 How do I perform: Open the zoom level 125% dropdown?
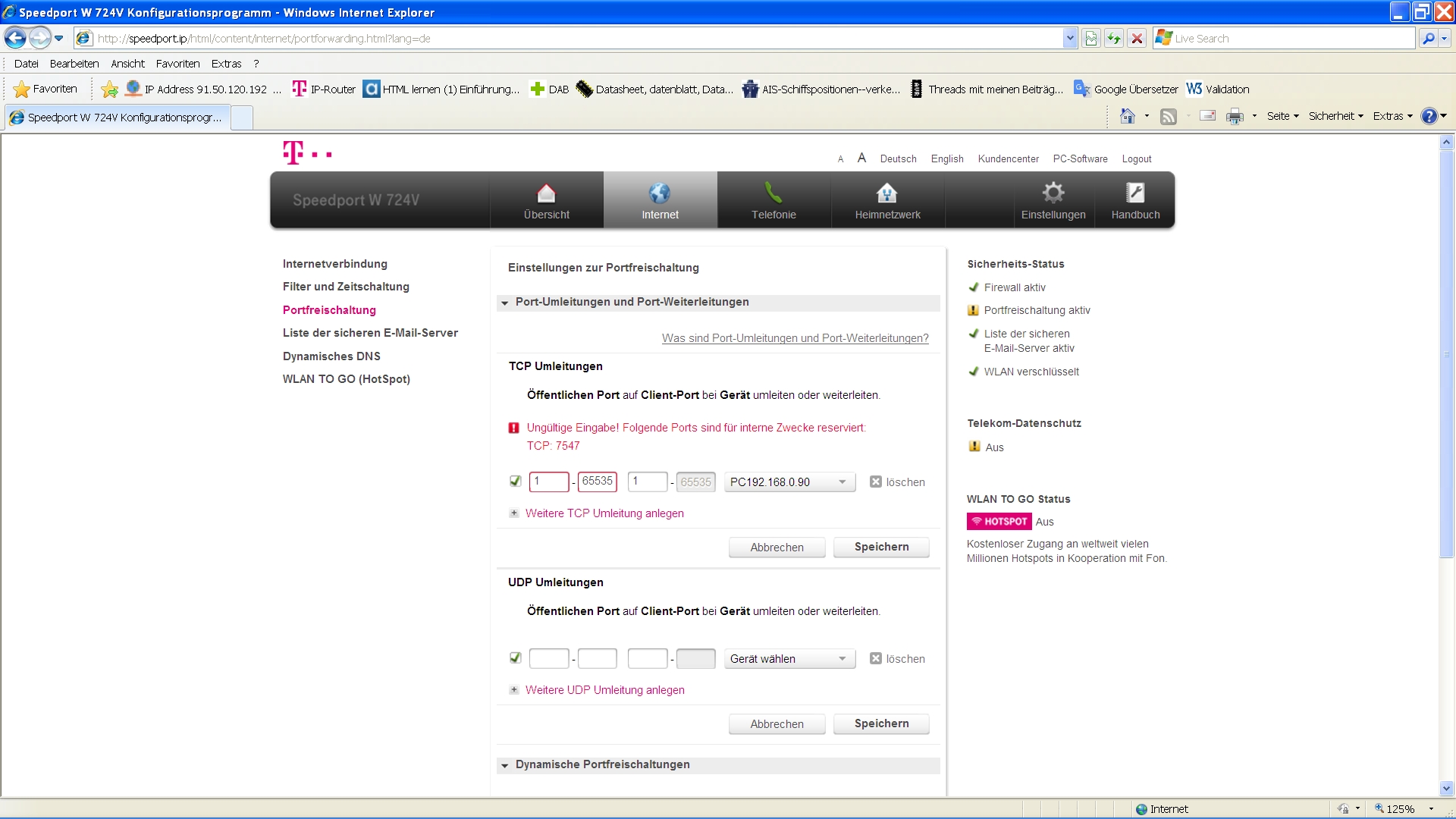coord(1431,809)
